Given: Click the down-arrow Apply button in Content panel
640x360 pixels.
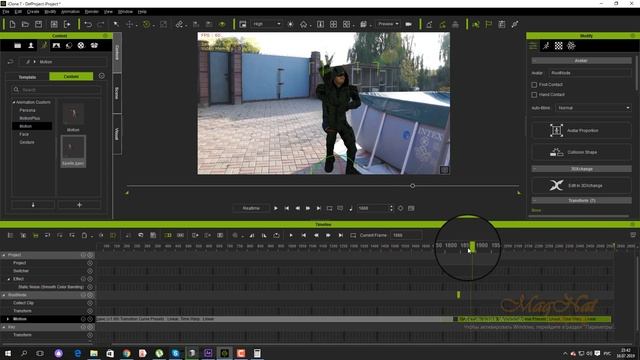Looking at the screenshot, I should pos(33,205).
